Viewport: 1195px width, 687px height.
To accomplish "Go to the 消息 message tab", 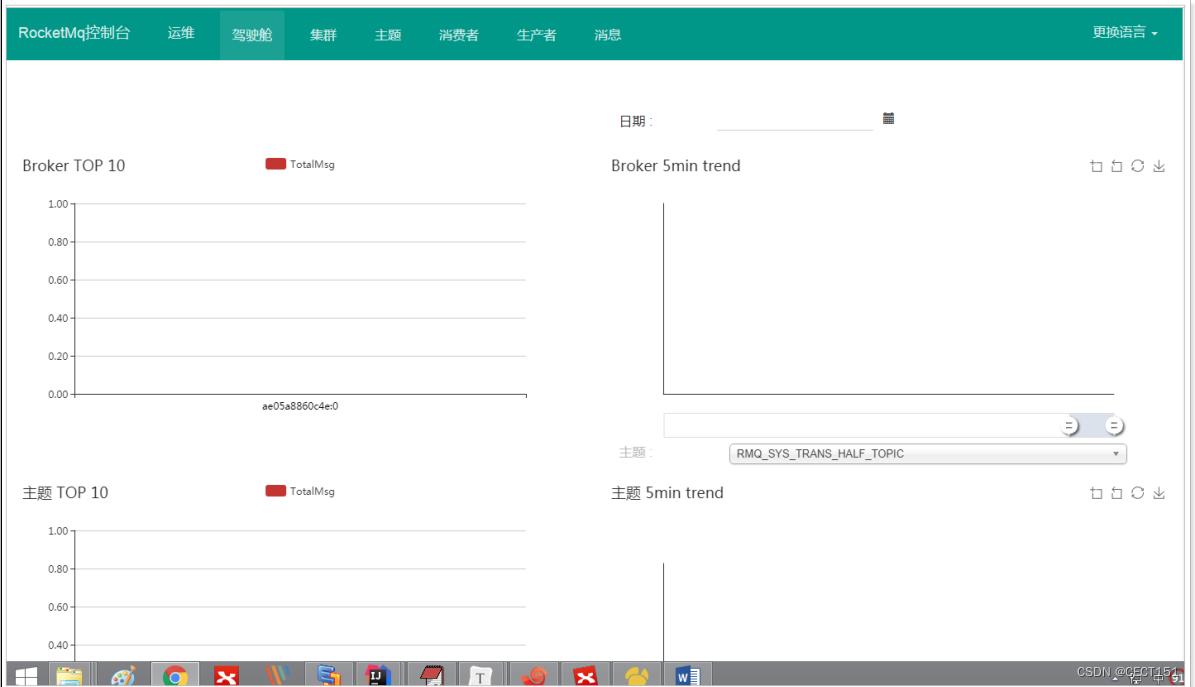I will 607,34.
